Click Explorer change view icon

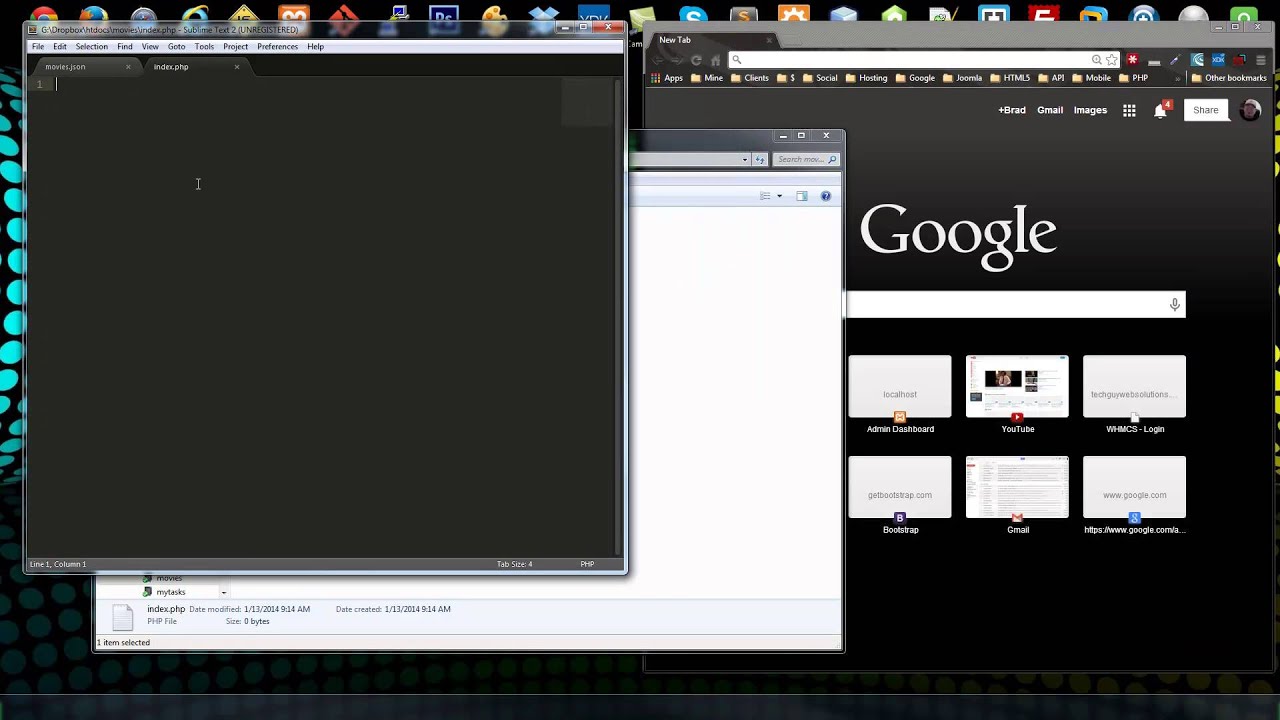point(765,196)
